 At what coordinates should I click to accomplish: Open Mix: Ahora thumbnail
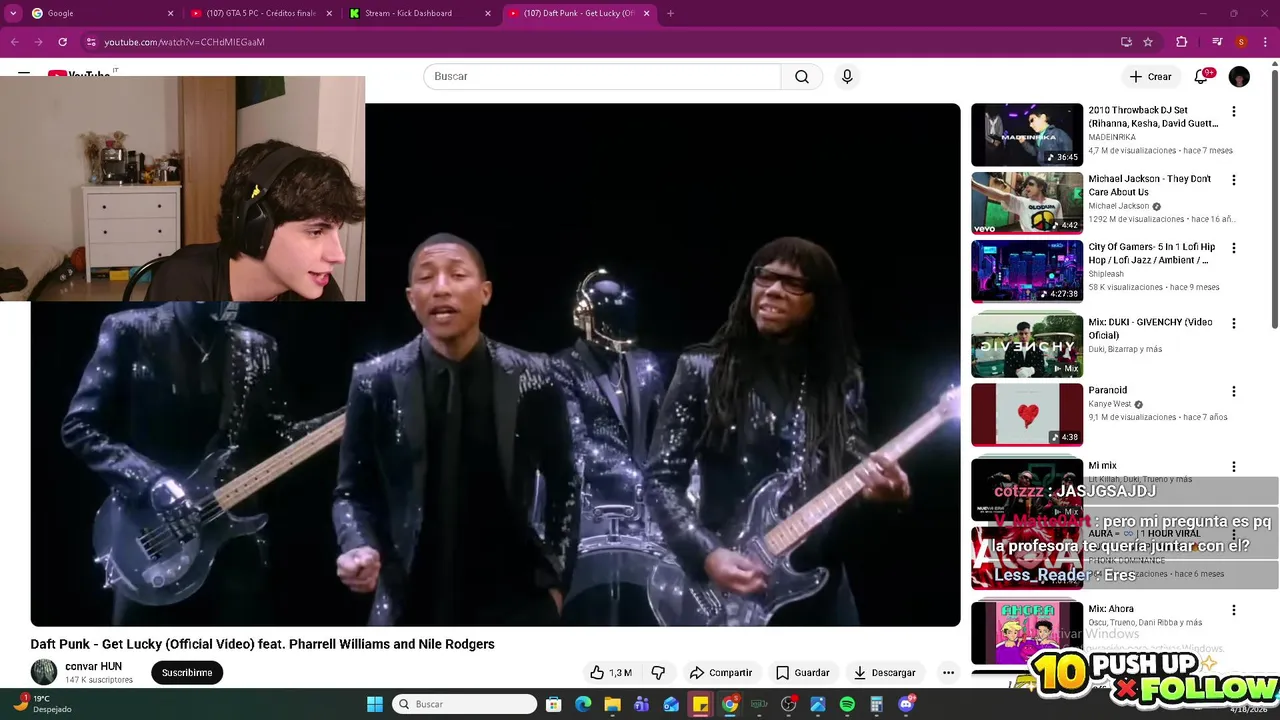click(x=1027, y=633)
